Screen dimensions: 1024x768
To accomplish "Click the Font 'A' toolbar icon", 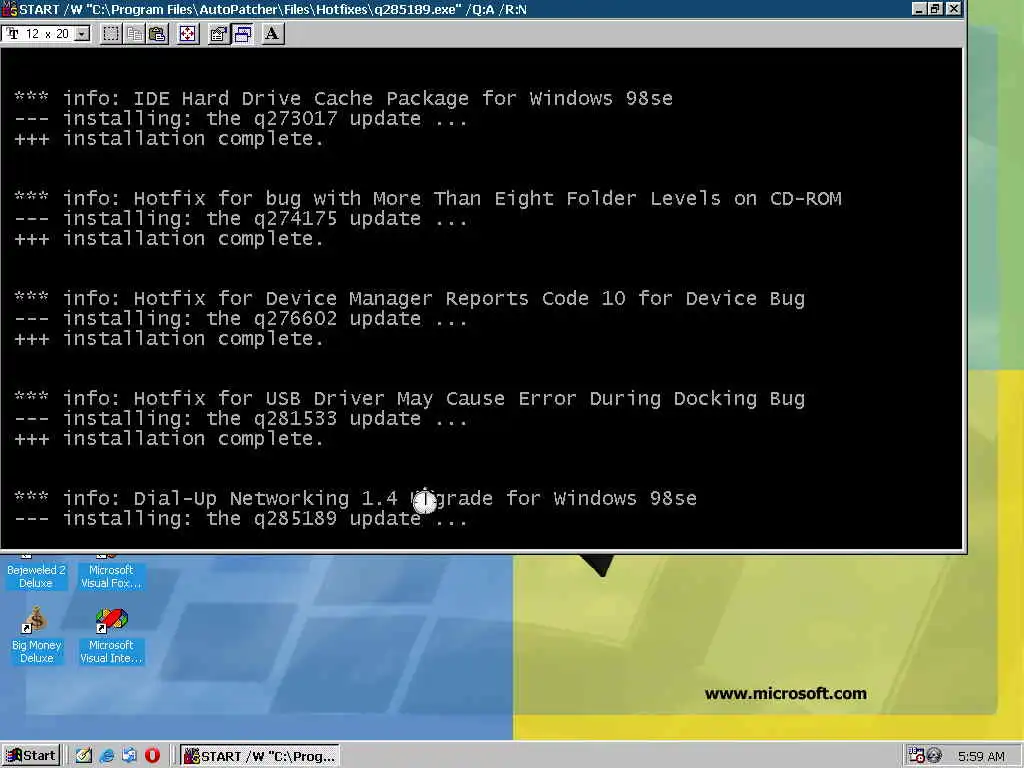I will click(272, 34).
